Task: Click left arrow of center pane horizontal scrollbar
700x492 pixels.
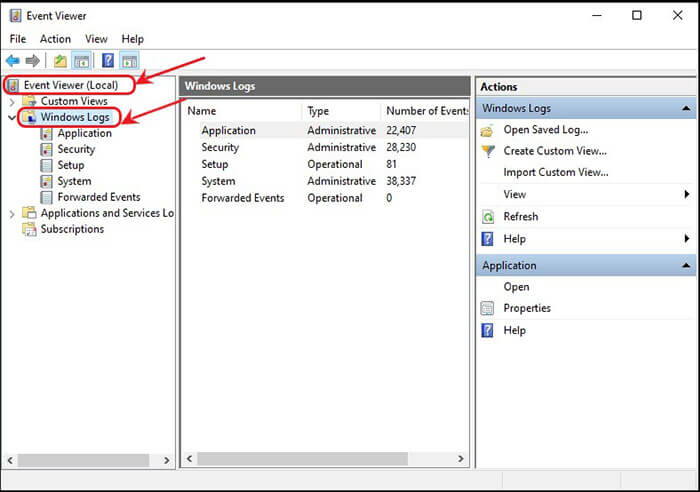Action: click(190, 459)
